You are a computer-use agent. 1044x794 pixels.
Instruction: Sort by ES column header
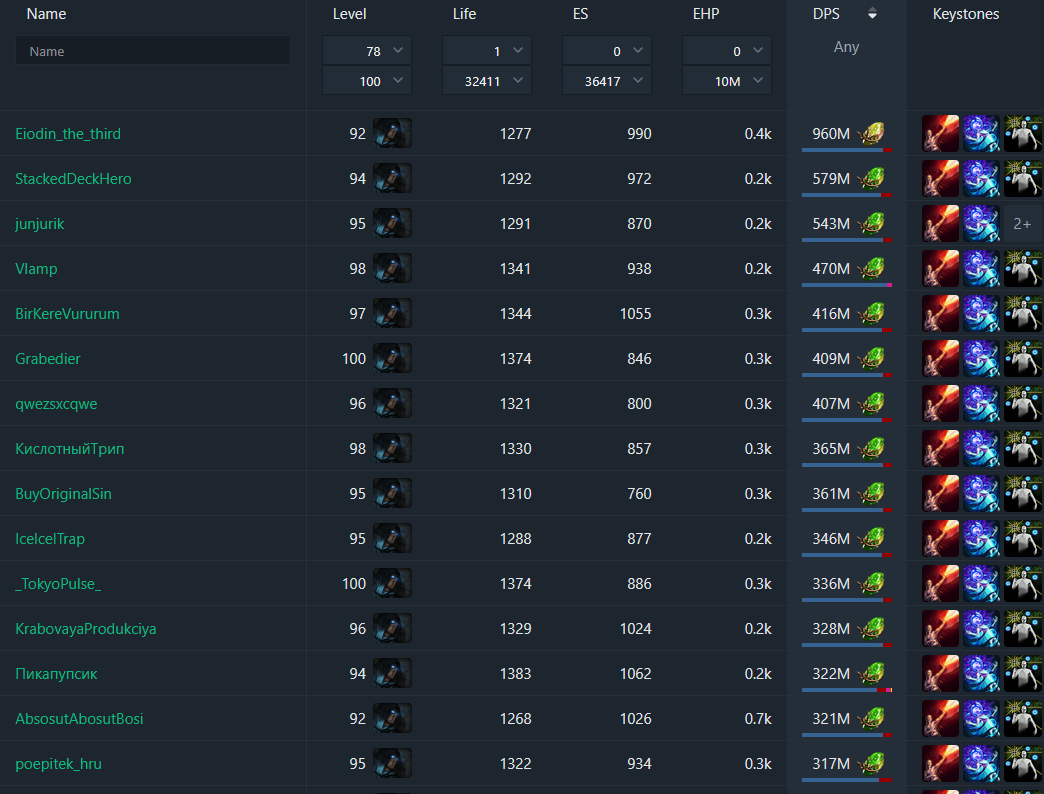581,14
